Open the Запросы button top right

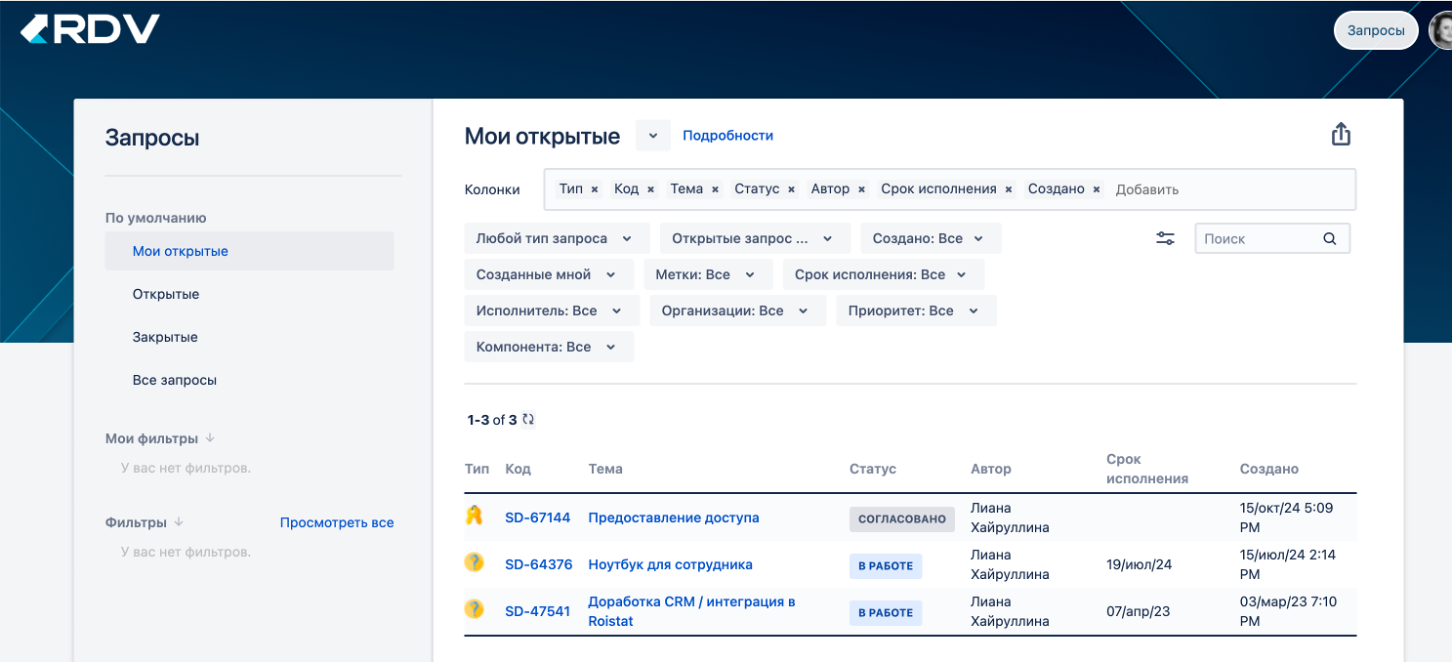[x=1375, y=30]
